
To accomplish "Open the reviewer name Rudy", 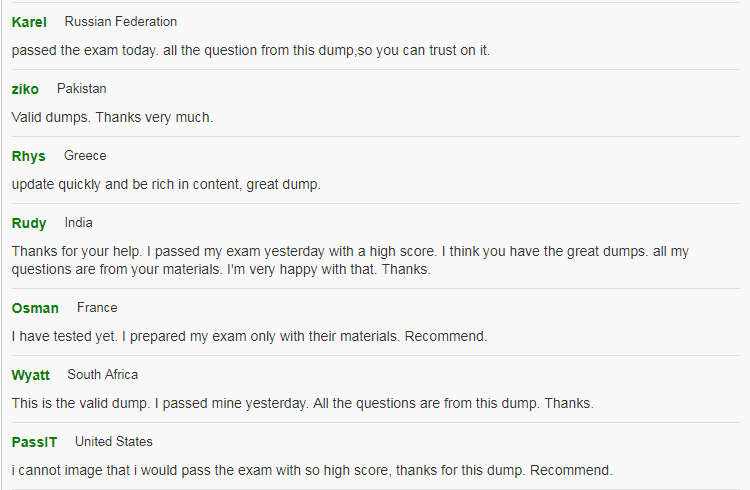I will tap(29, 223).
